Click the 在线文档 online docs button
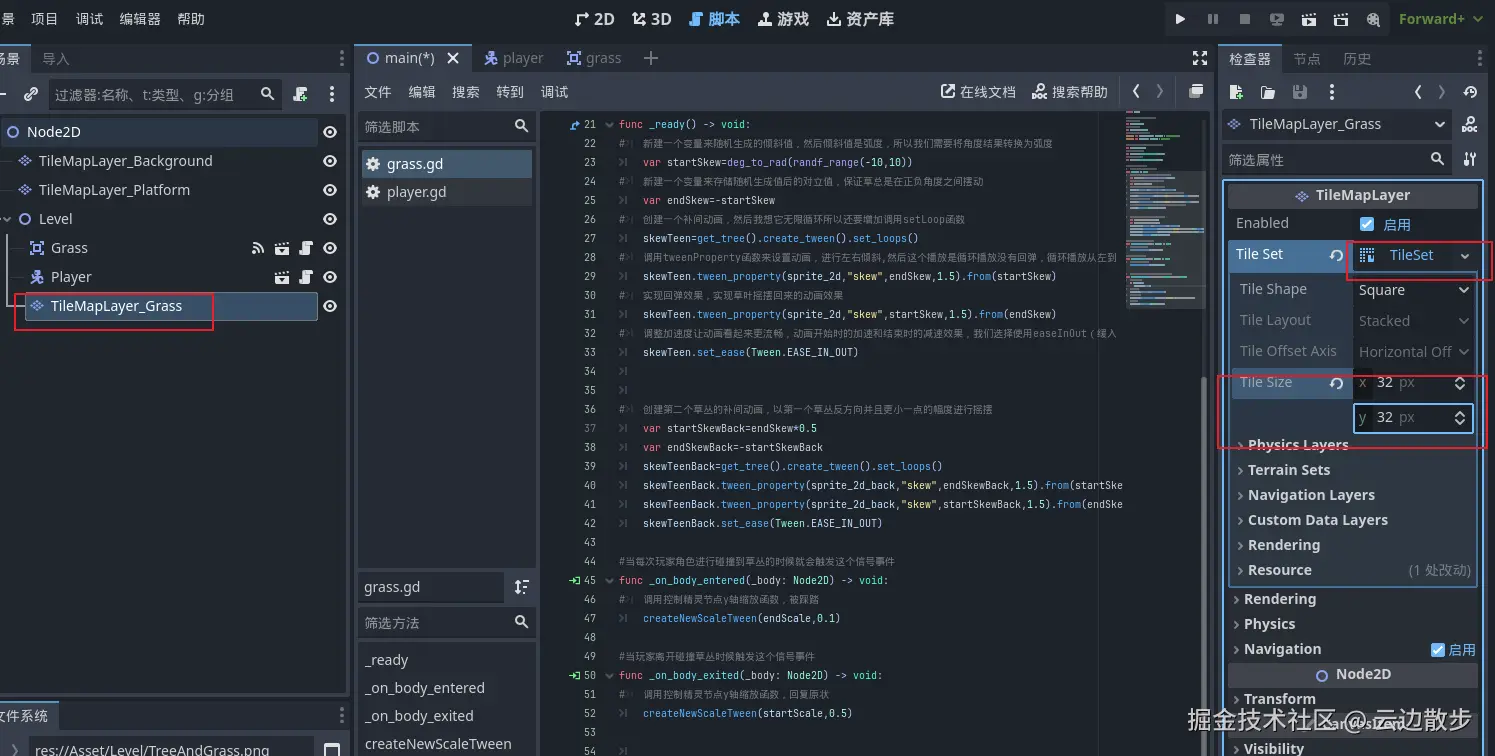The height and width of the screenshot is (756, 1495). pyautogui.click(x=978, y=92)
